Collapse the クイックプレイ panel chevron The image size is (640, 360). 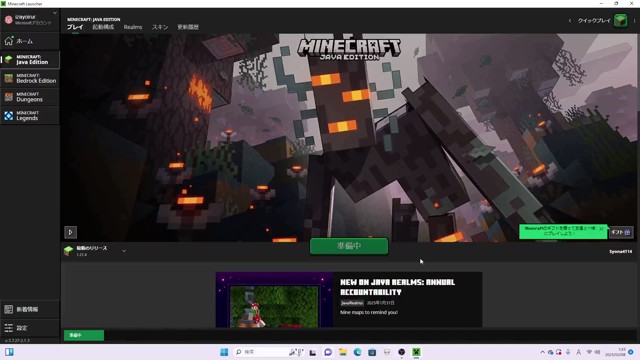click(x=570, y=20)
